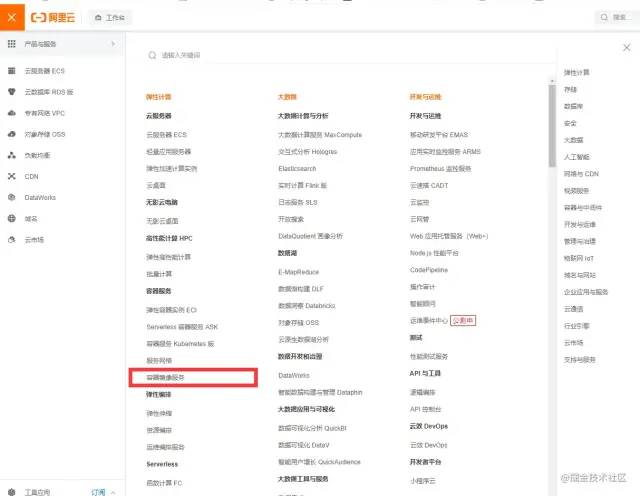
Task: Open 数据可视化 DataV
Action: [304, 445]
